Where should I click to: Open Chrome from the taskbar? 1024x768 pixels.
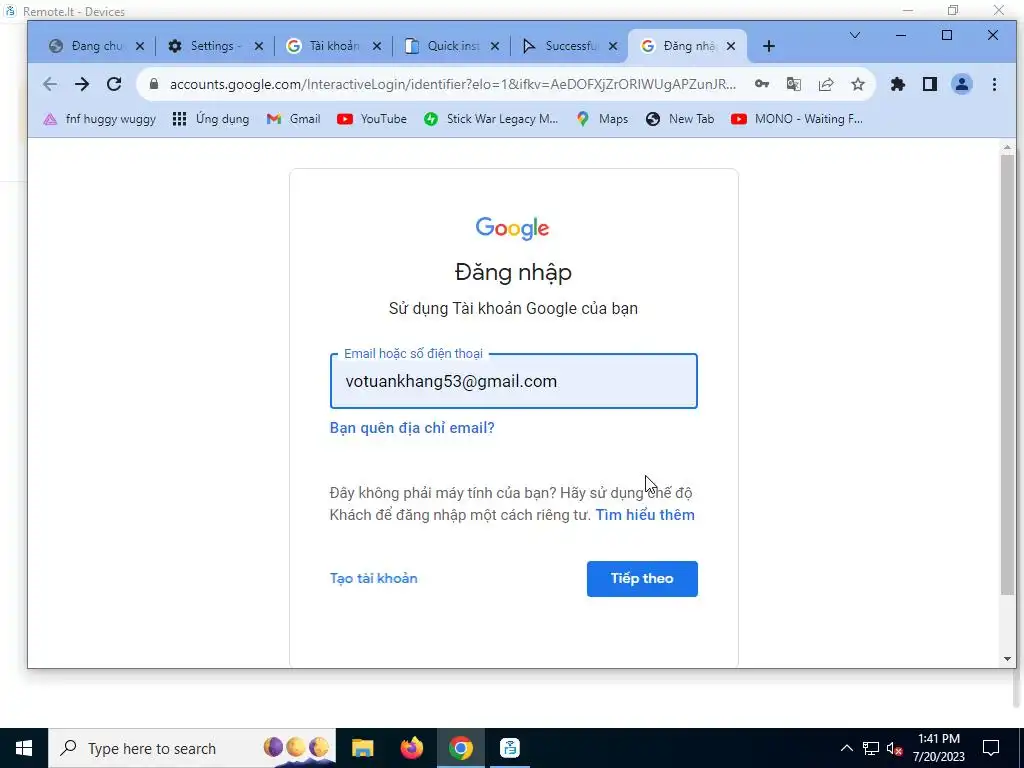pos(460,748)
